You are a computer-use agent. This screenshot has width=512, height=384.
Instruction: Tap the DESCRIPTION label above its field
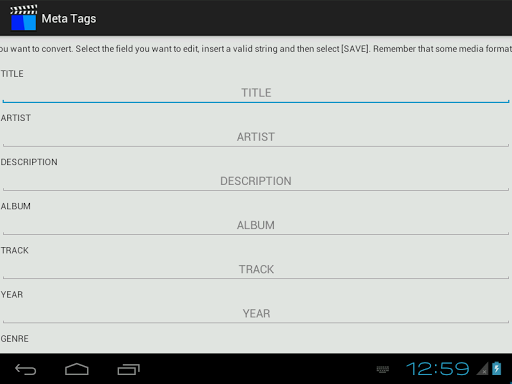[x=29, y=162]
